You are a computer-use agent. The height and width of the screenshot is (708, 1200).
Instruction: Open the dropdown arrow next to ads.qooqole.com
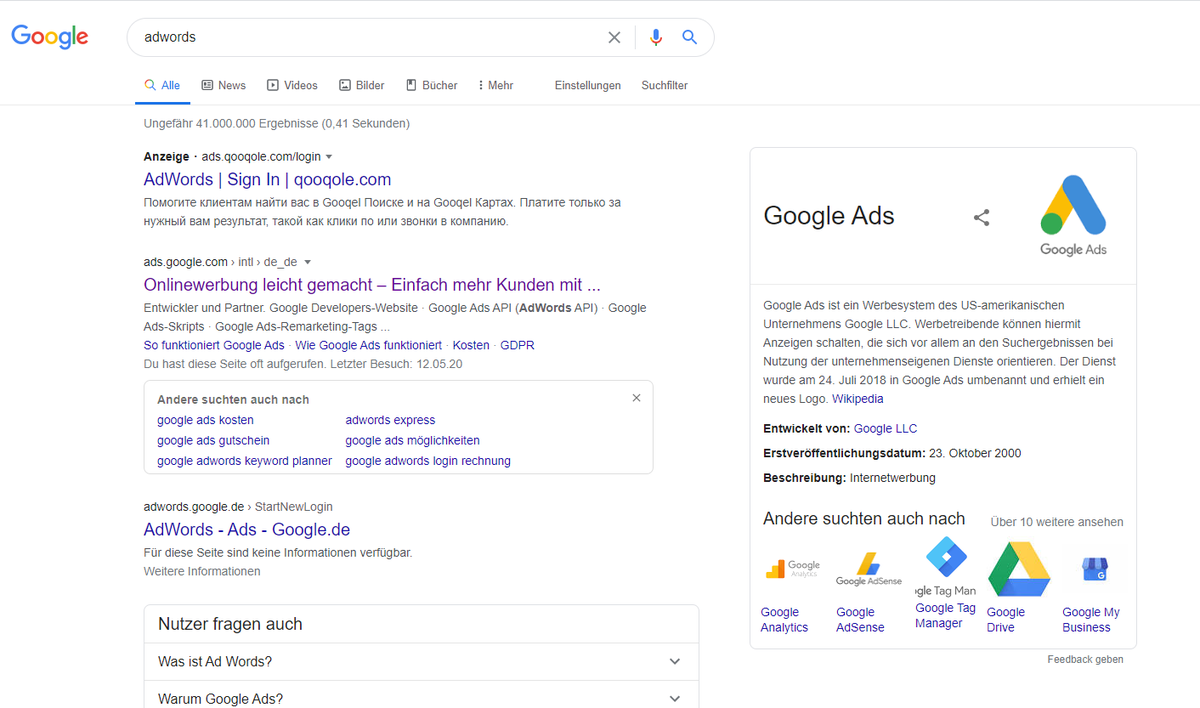click(330, 156)
